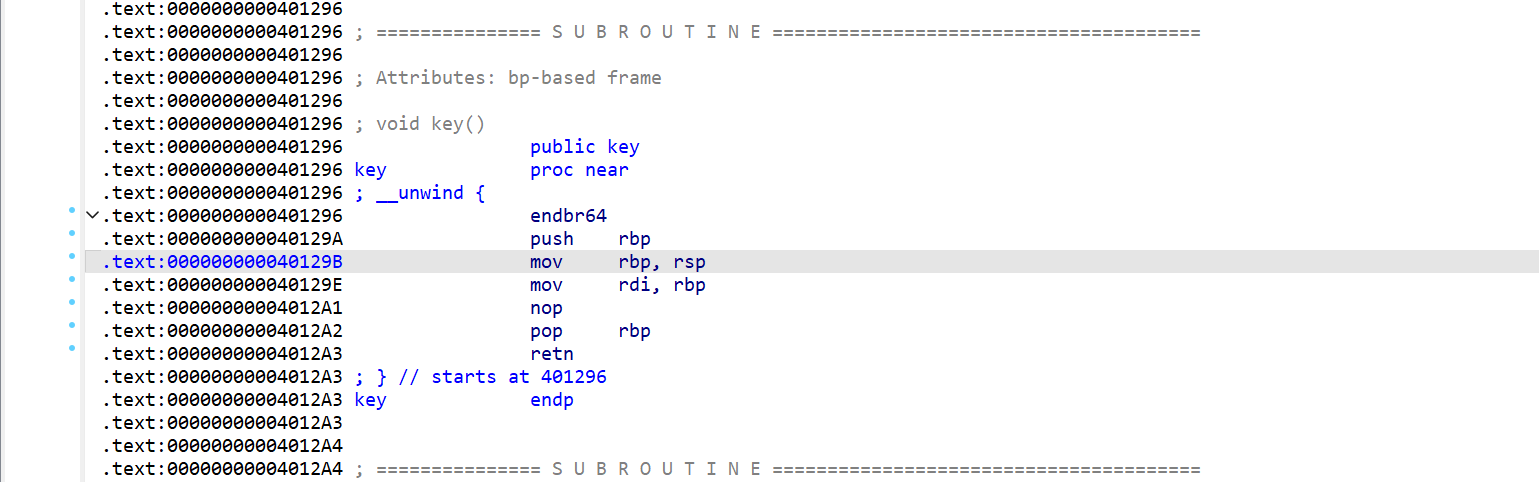Toggle breakpoint dot on the endbr64 line
This screenshot has width=1539, height=482.
click(71, 211)
